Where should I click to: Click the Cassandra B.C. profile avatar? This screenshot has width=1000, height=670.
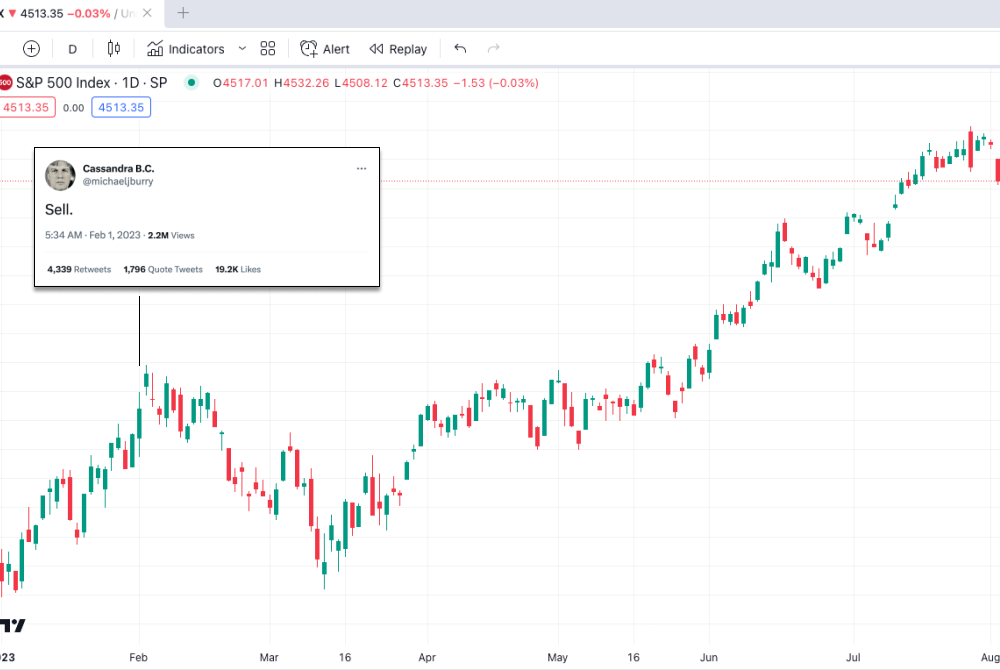60,175
